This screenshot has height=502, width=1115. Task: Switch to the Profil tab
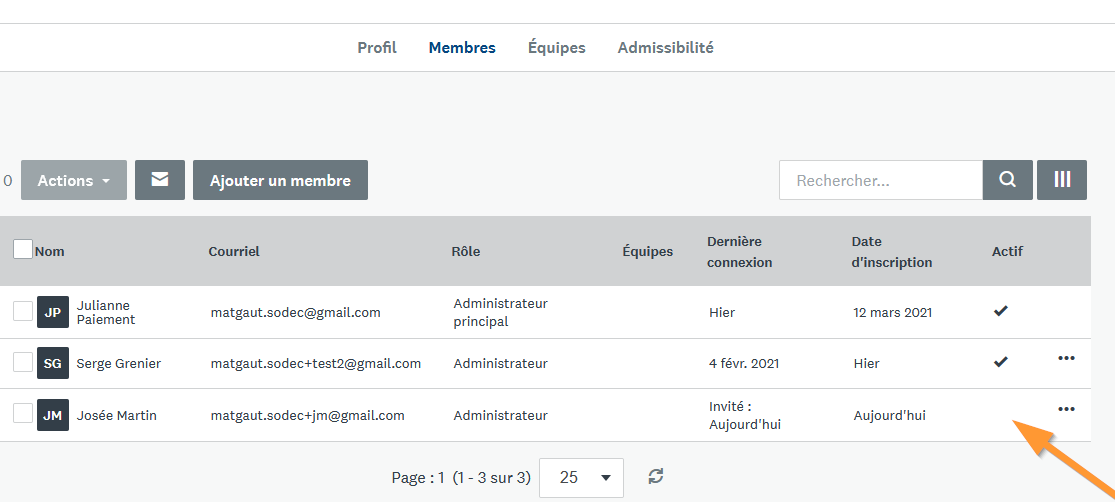tap(377, 48)
